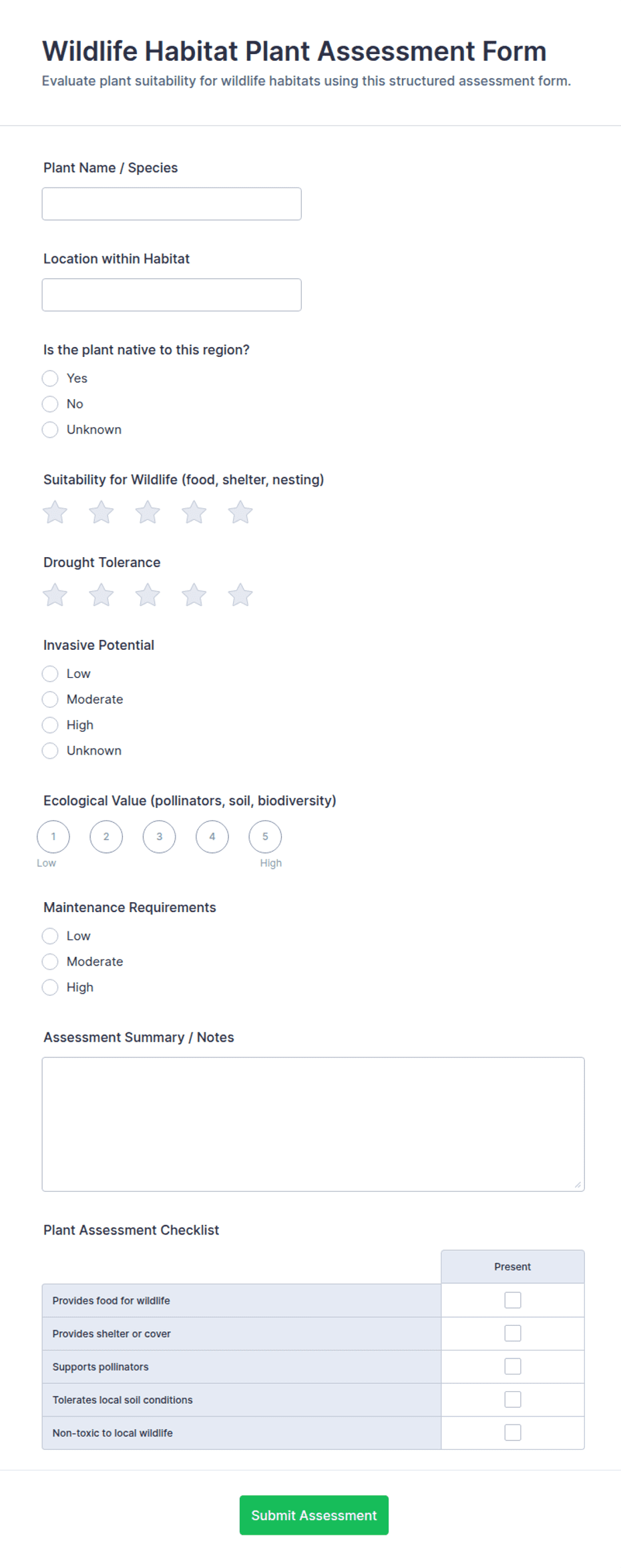Set Drought Tolerance to two stars
621x1568 pixels.
click(x=101, y=595)
